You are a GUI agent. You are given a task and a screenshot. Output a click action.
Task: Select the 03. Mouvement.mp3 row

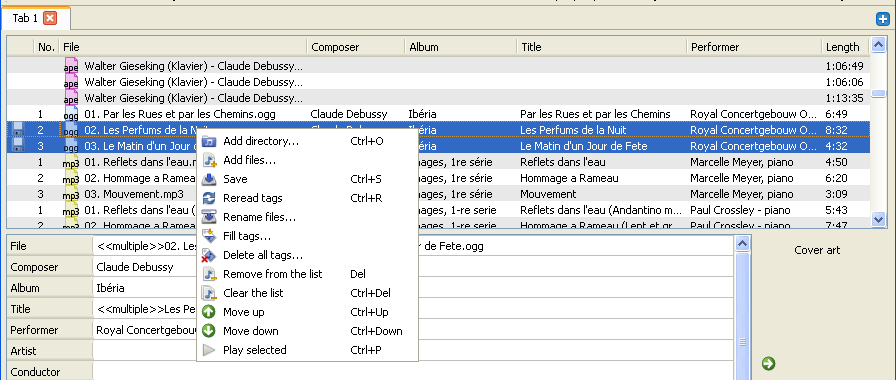(x=438, y=194)
